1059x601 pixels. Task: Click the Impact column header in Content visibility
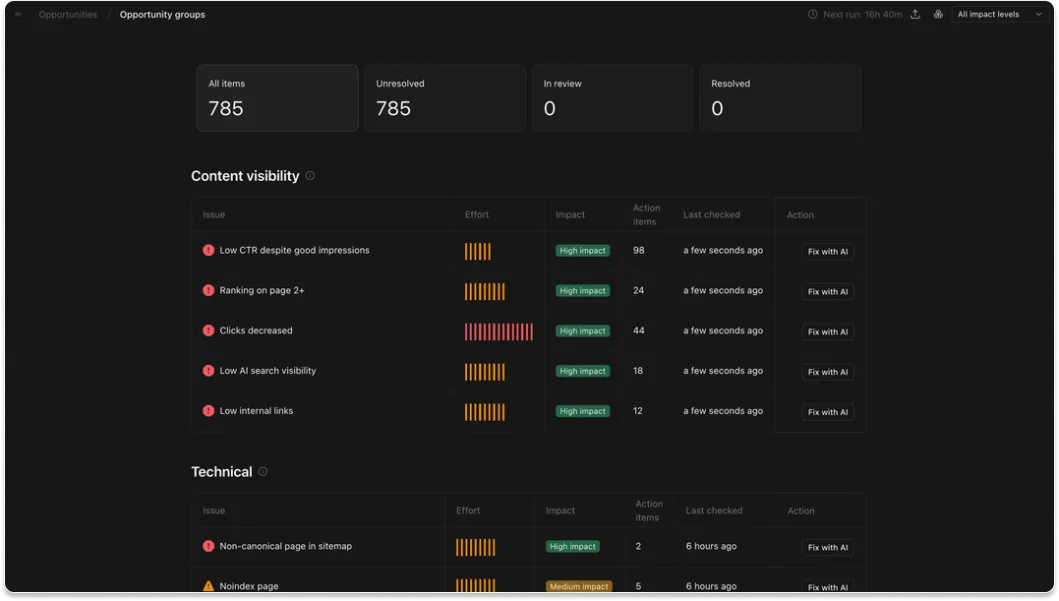[570, 215]
